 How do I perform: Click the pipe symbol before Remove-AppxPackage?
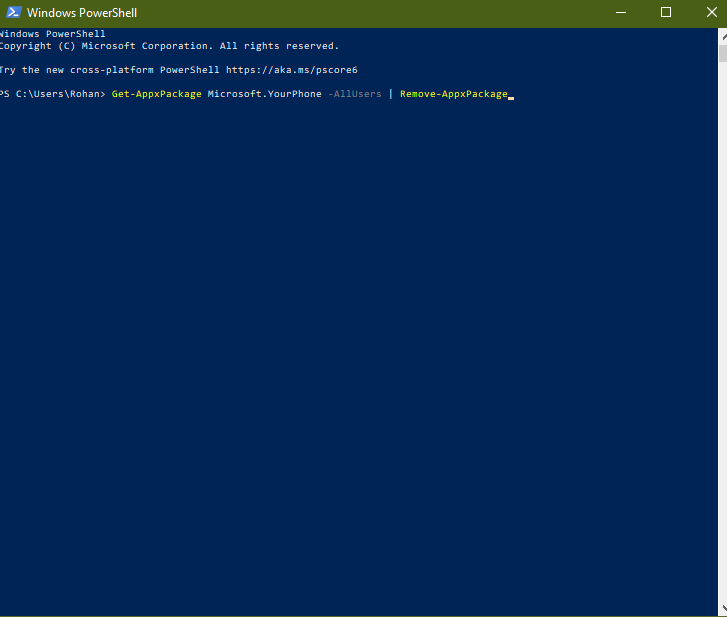(x=390, y=94)
